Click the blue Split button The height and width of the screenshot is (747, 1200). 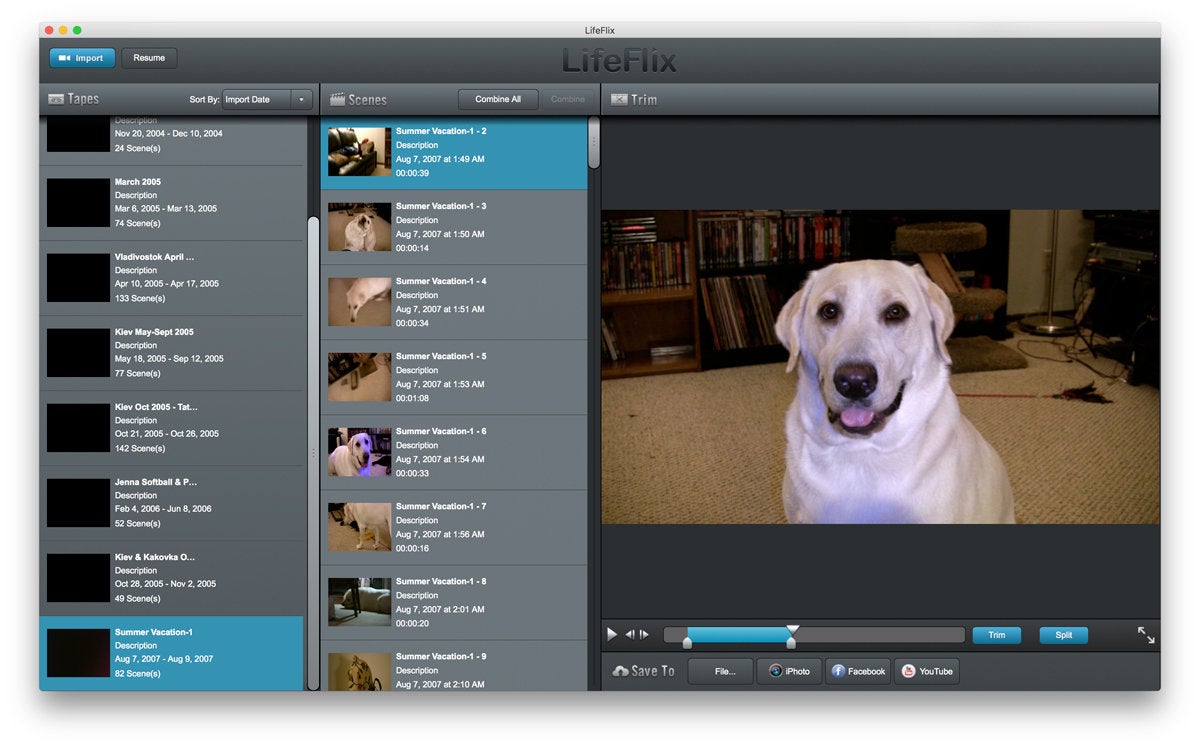click(1064, 635)
